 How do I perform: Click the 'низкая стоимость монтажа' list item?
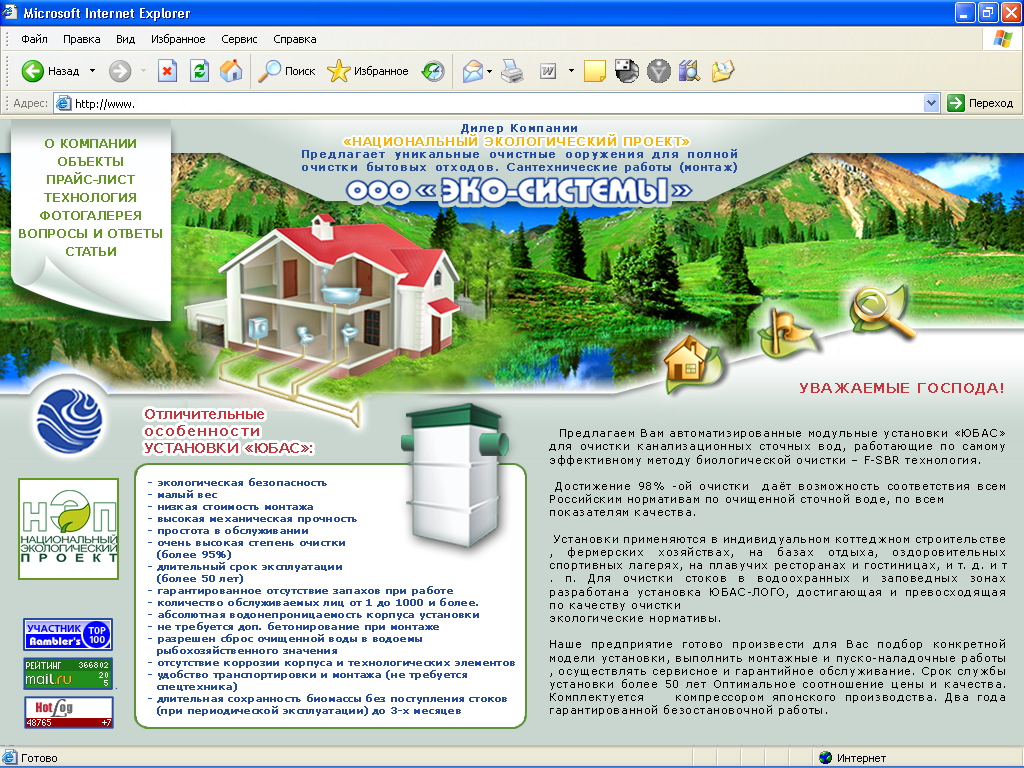point(234,507)
